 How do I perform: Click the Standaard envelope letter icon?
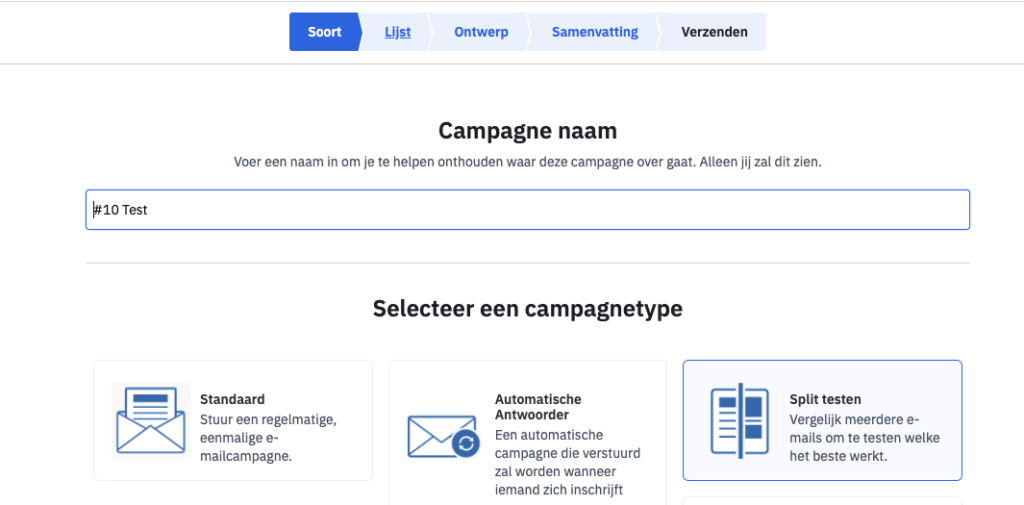(151, 419)
